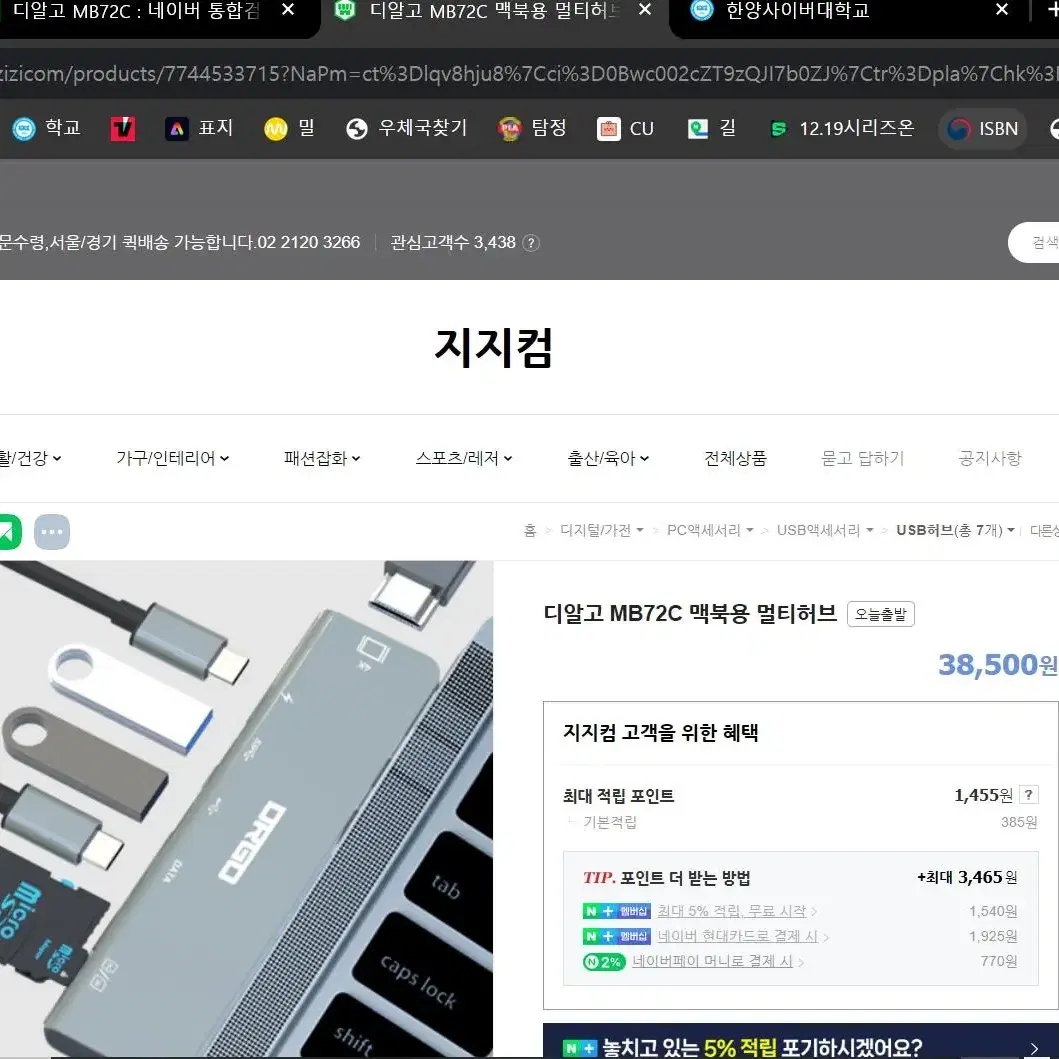Screen dimensions: 1059x1059
Task: Expand the 가구/인테리어 category menu
Action: point(173,458)
